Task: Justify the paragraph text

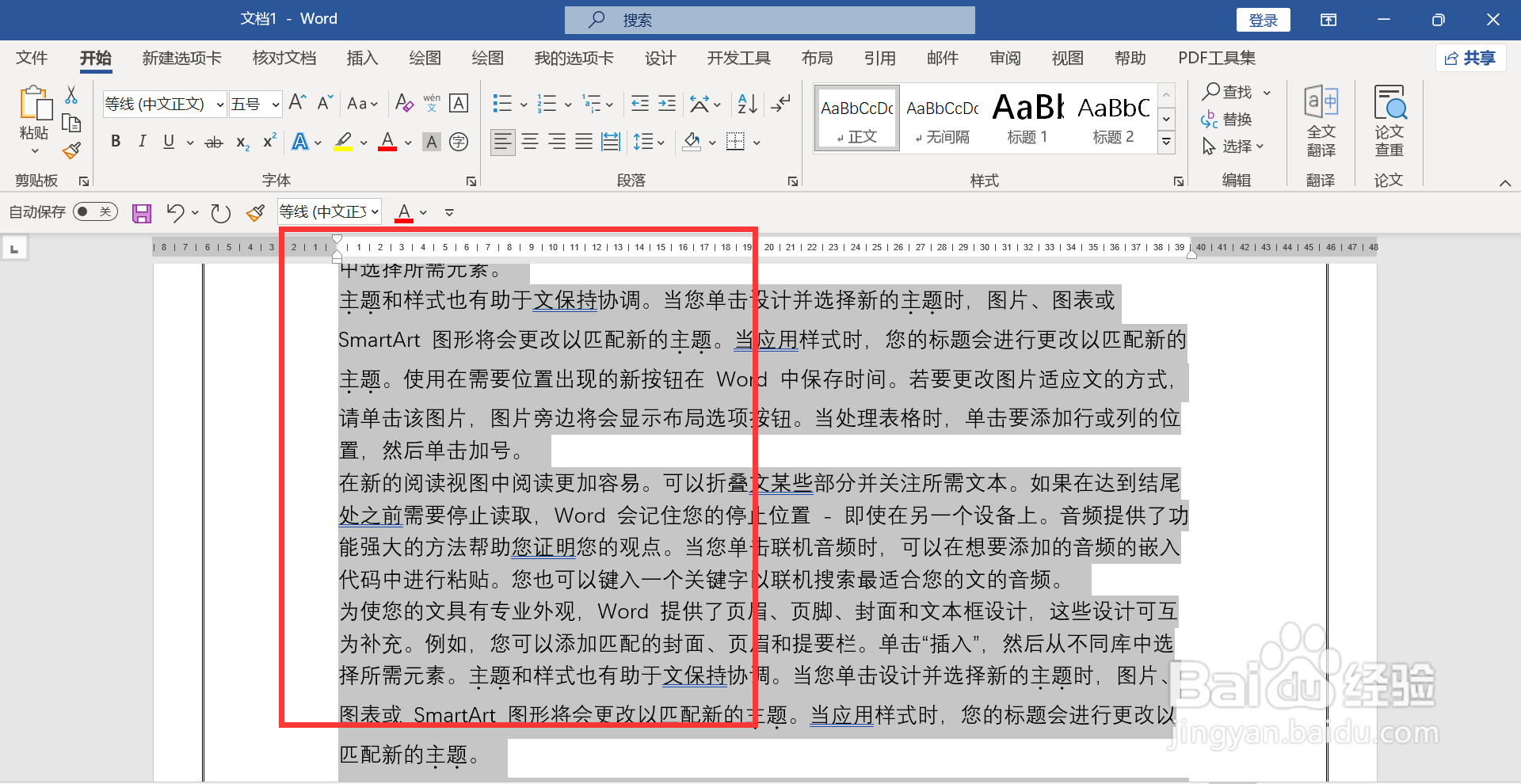Action: tap(584, 142)
